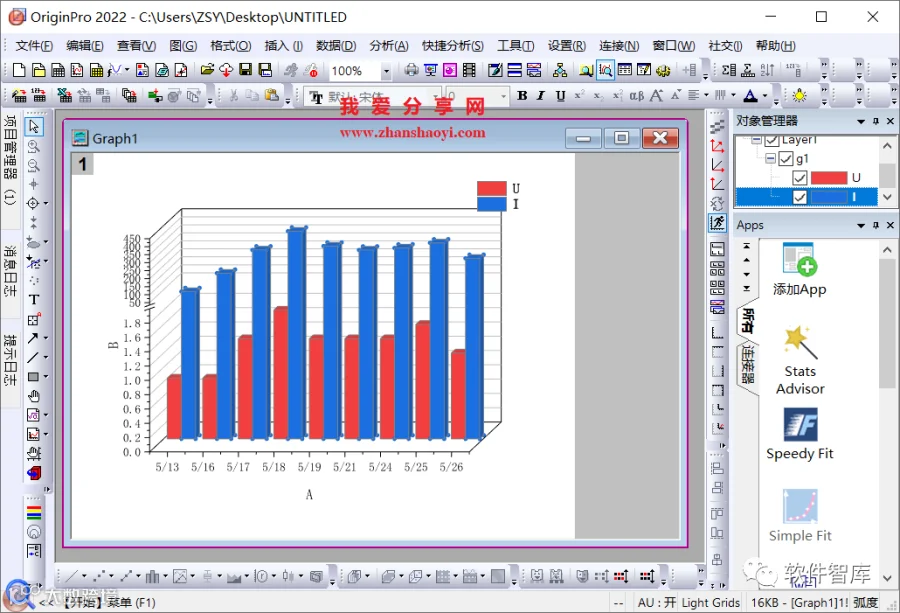Apply underline with the U button
The height and width of the screenshot is (613, 900).
560,95
